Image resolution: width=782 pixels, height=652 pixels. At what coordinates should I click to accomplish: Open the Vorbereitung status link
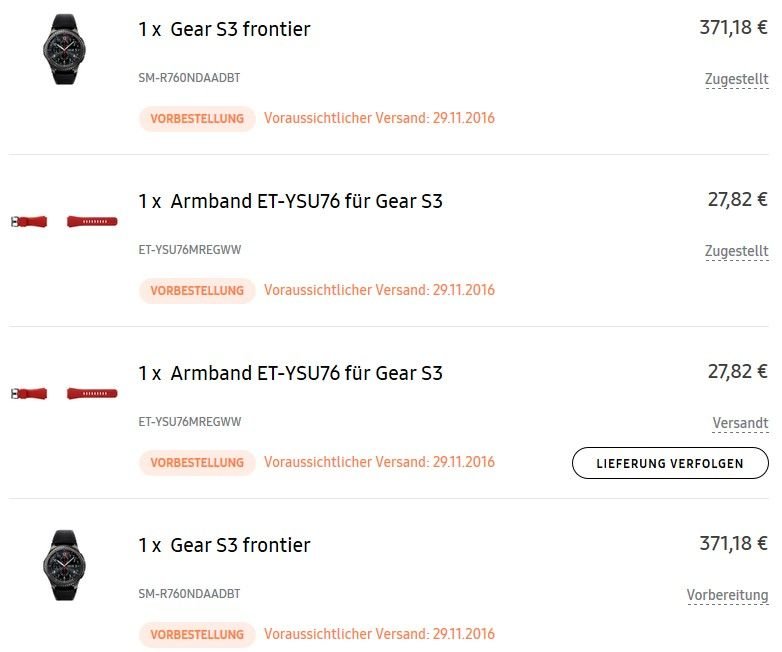pyautogui.click(x=727, y=595)
